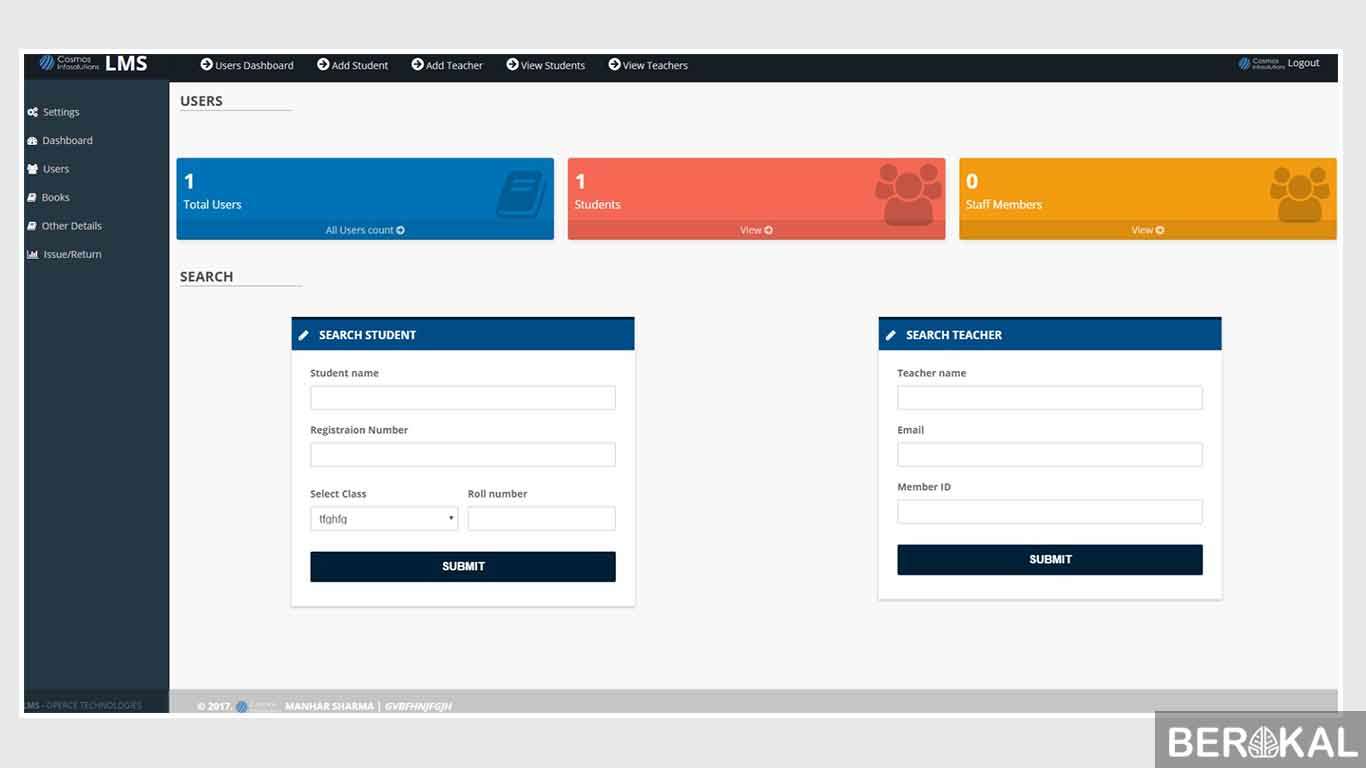This screenshot has height=768, width=1366.
Task: Click the people icon on Staff Members card
Action: [x=1299, y=194]
